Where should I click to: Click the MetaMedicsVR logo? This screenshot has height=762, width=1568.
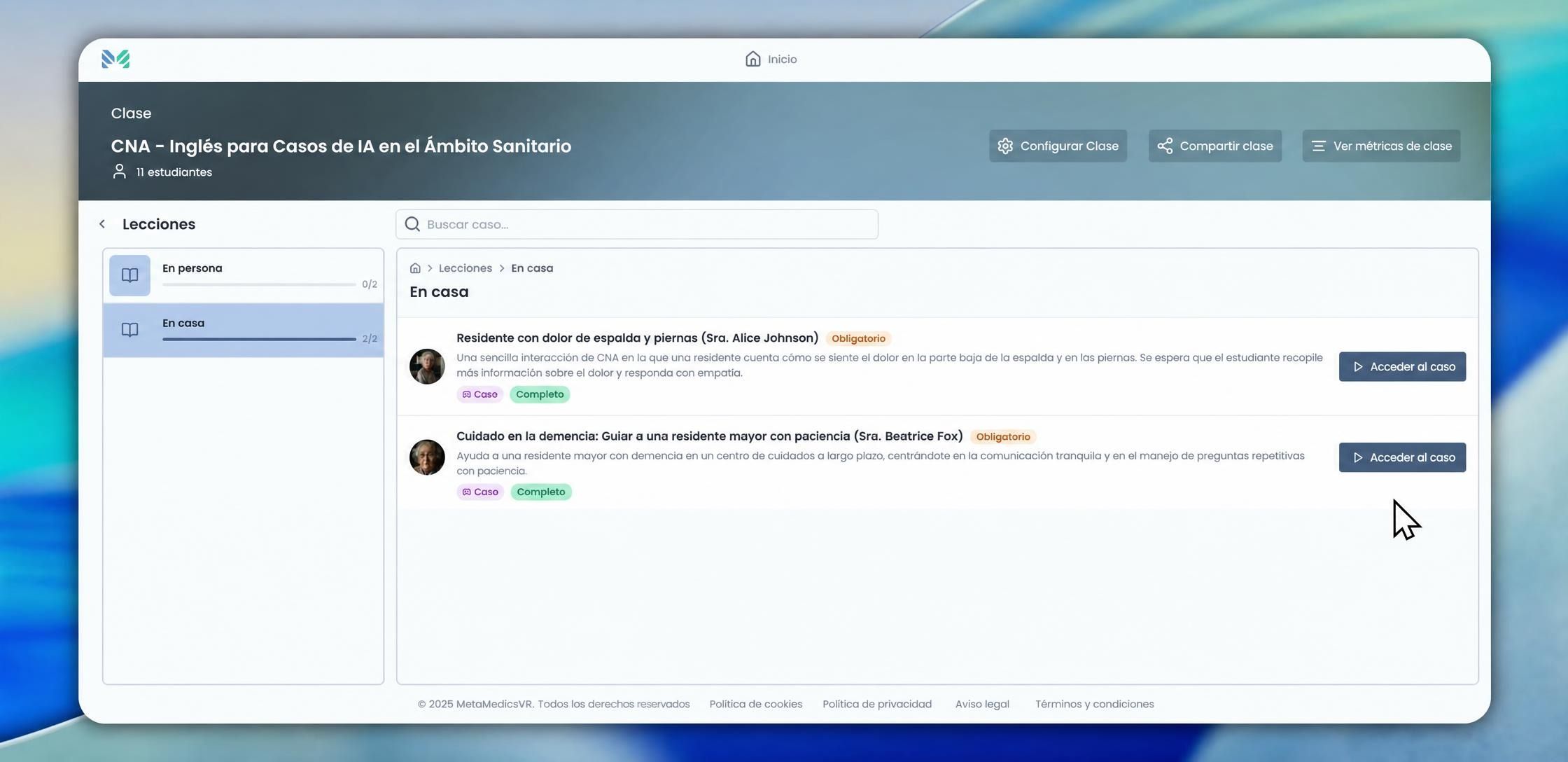point(115,59)
